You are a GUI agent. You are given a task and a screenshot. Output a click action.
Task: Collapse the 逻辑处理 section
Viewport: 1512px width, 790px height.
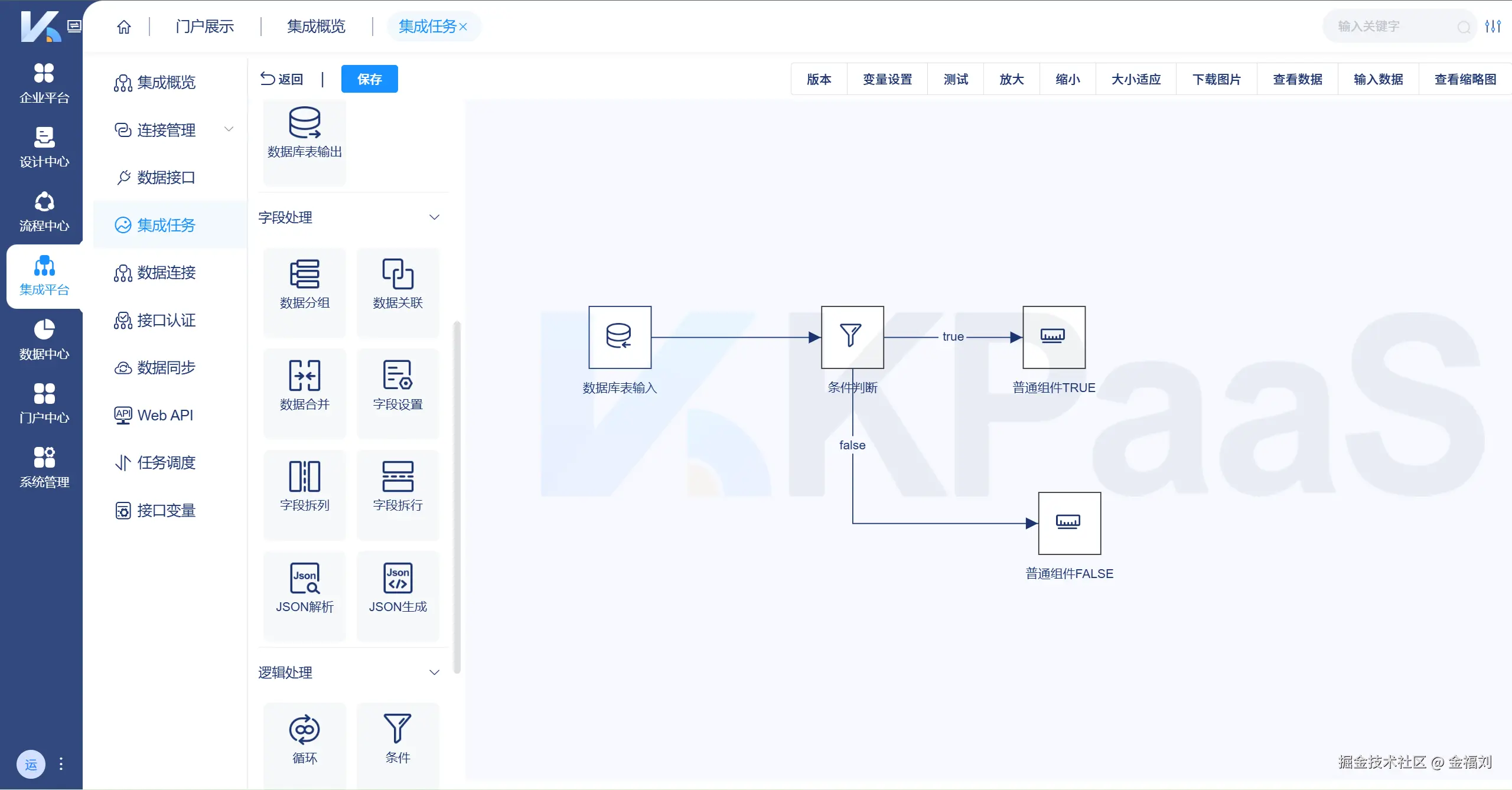point(434,673)
